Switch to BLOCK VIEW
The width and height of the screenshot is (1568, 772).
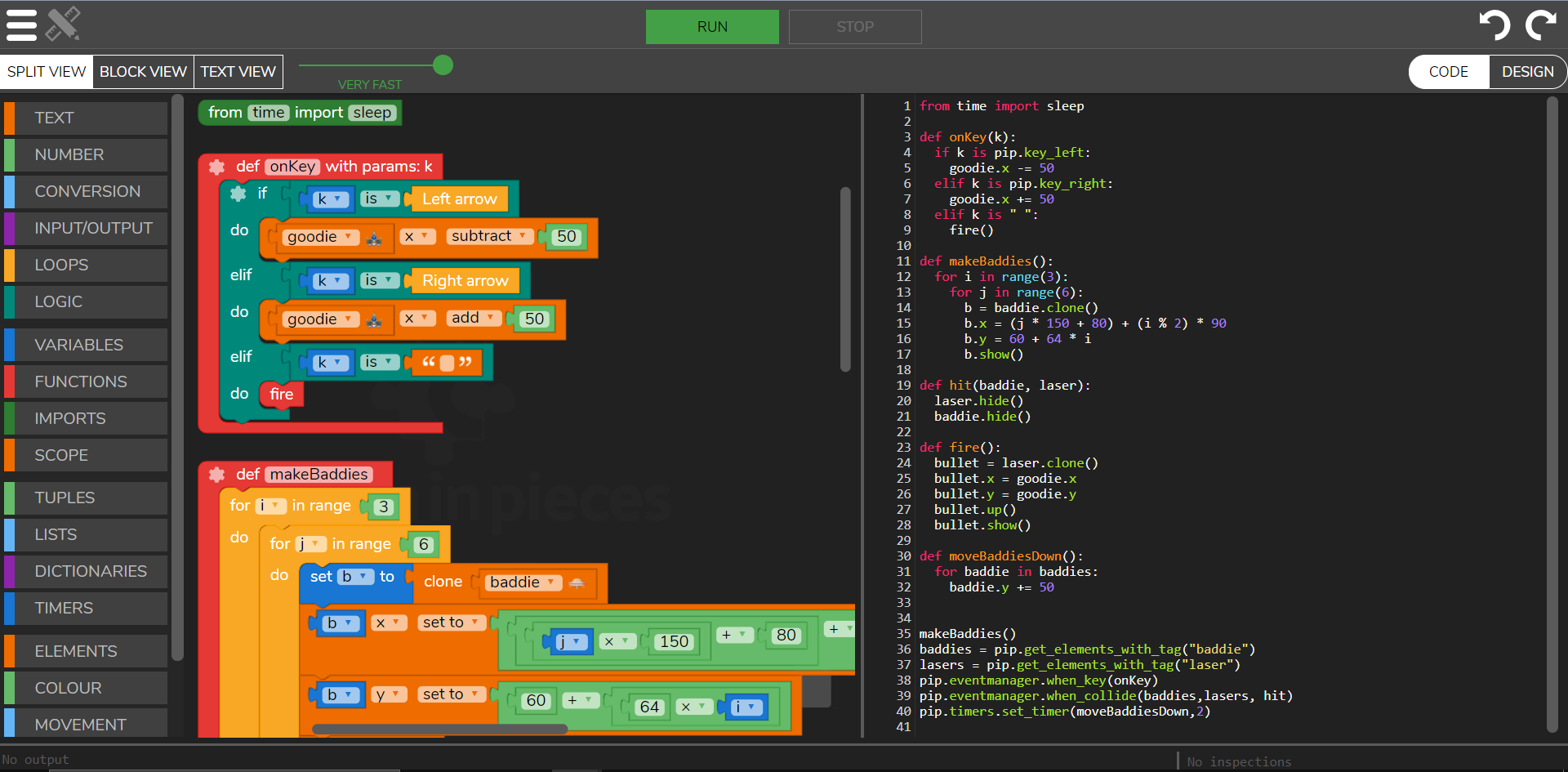(x=142, y=71)
